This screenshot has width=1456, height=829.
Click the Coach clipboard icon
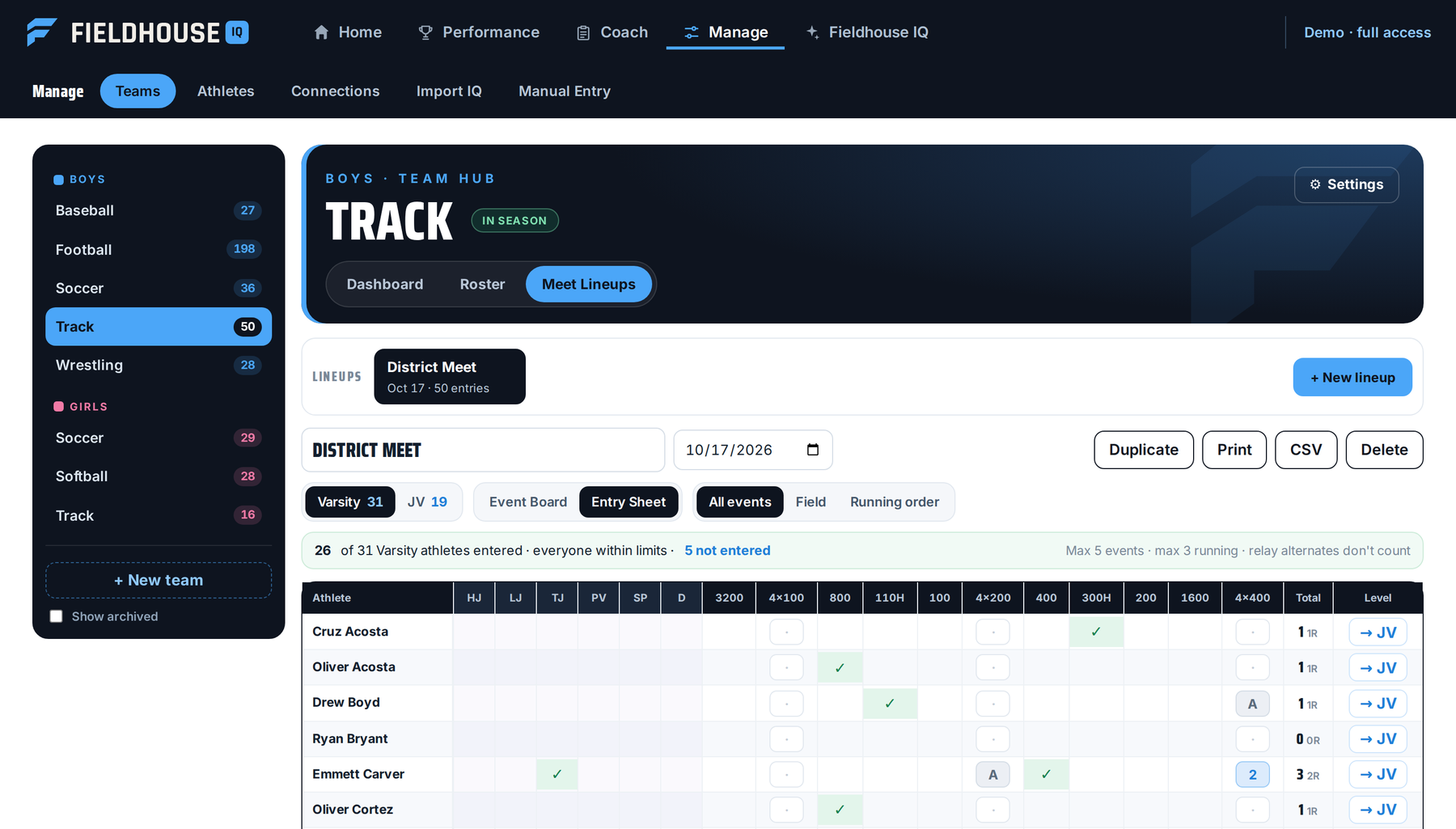(x=583, y=32)
